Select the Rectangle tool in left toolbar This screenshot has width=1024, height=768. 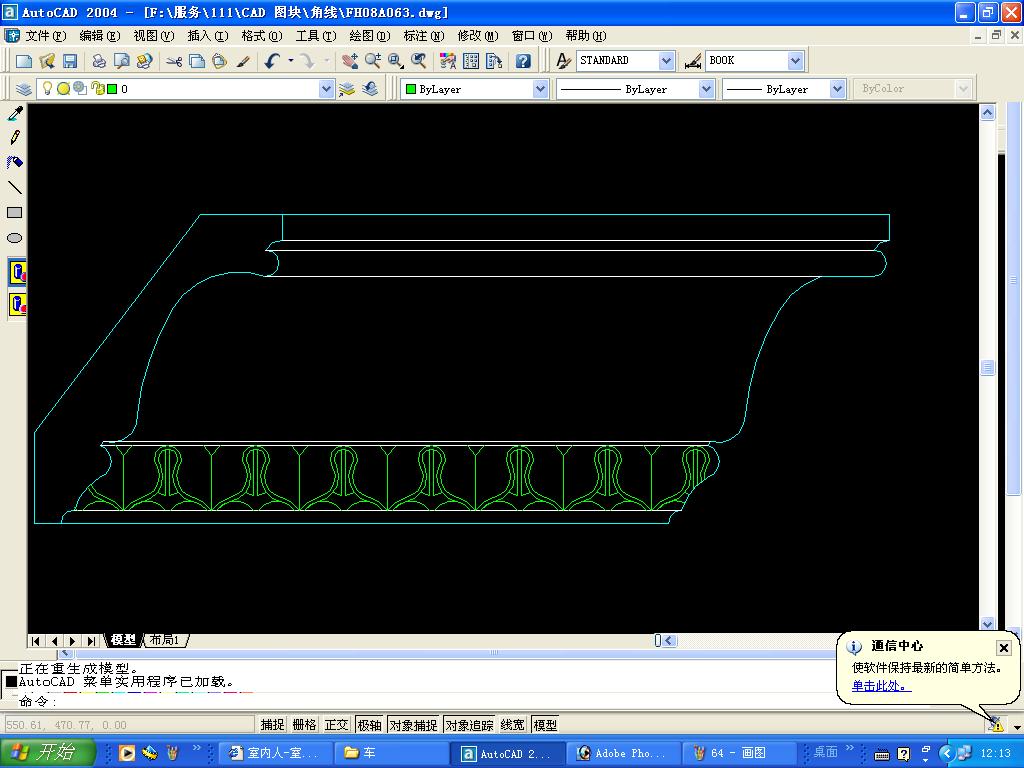(x=14, y=212)
